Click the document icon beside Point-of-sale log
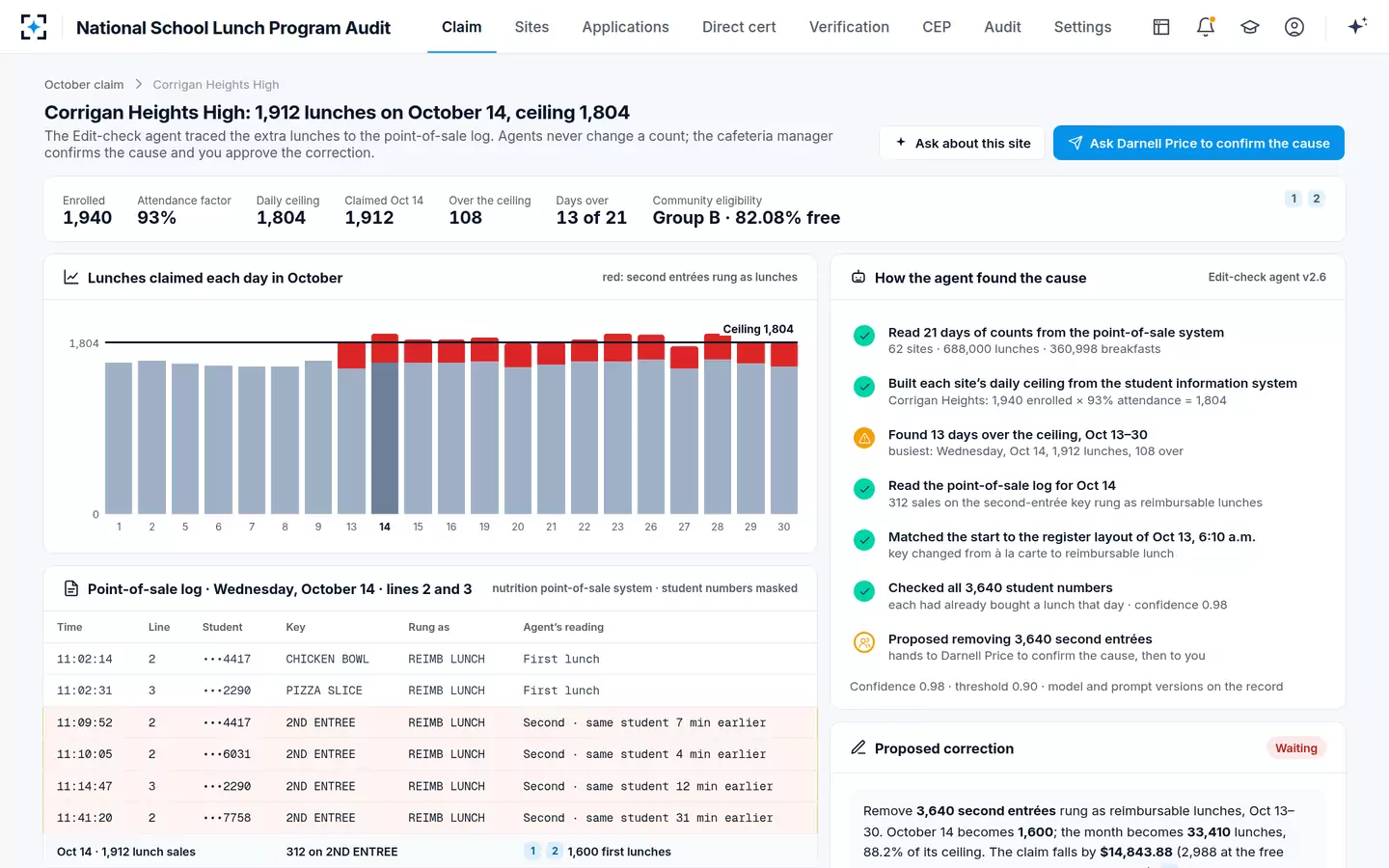The image size is (1389, 868). 71,588
